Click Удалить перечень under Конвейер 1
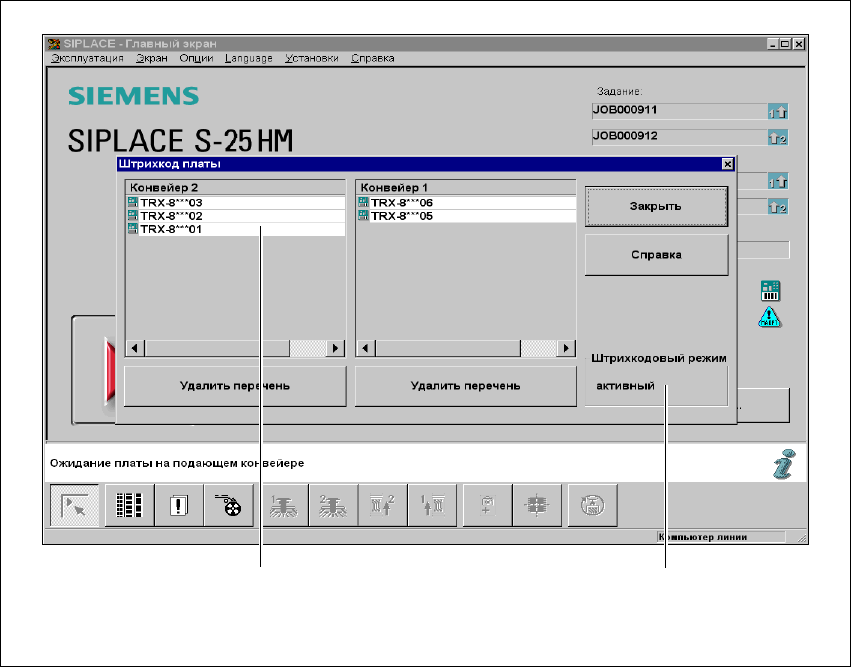 465,385
